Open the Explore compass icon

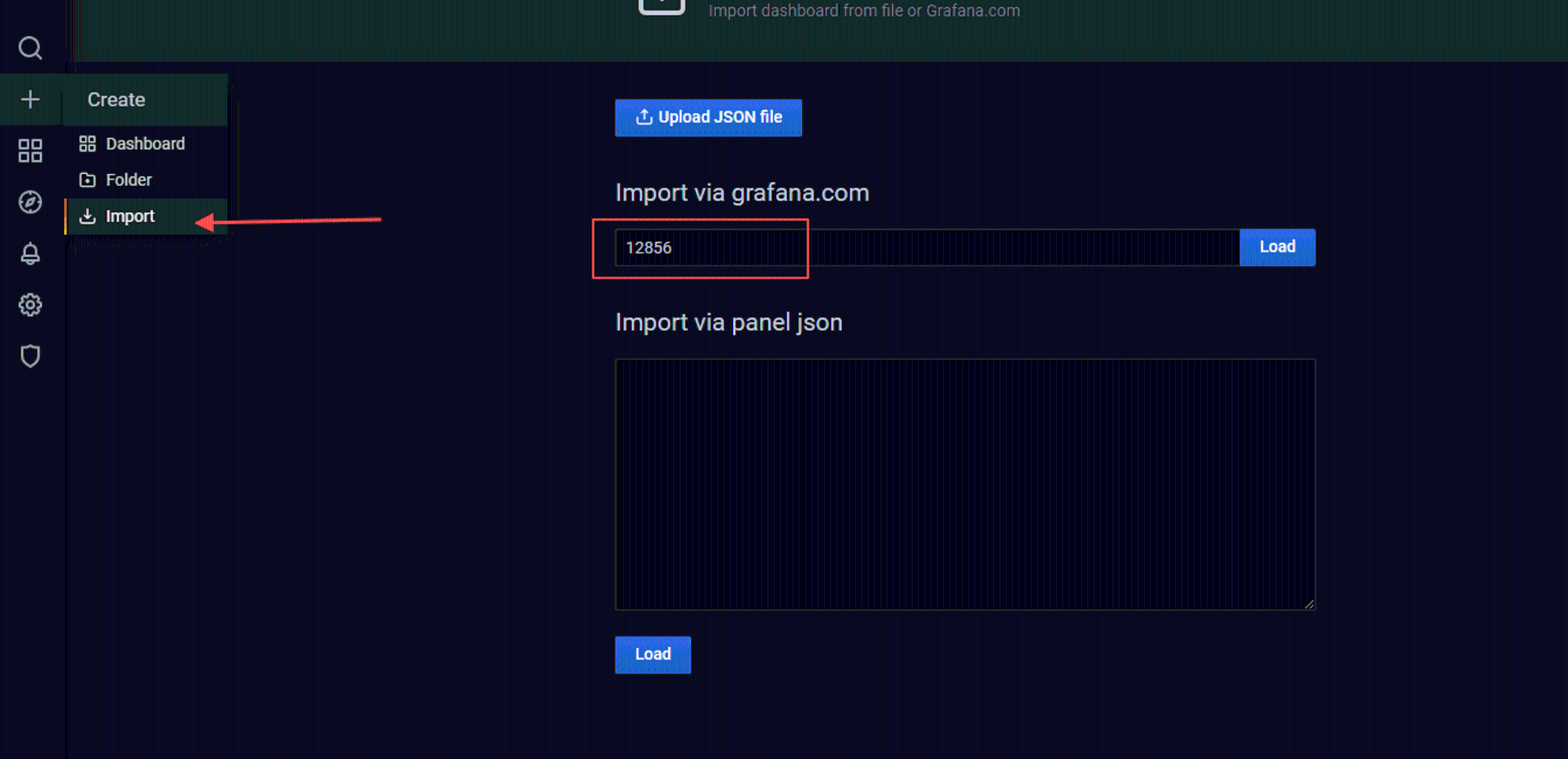click(x=30, y=202)
